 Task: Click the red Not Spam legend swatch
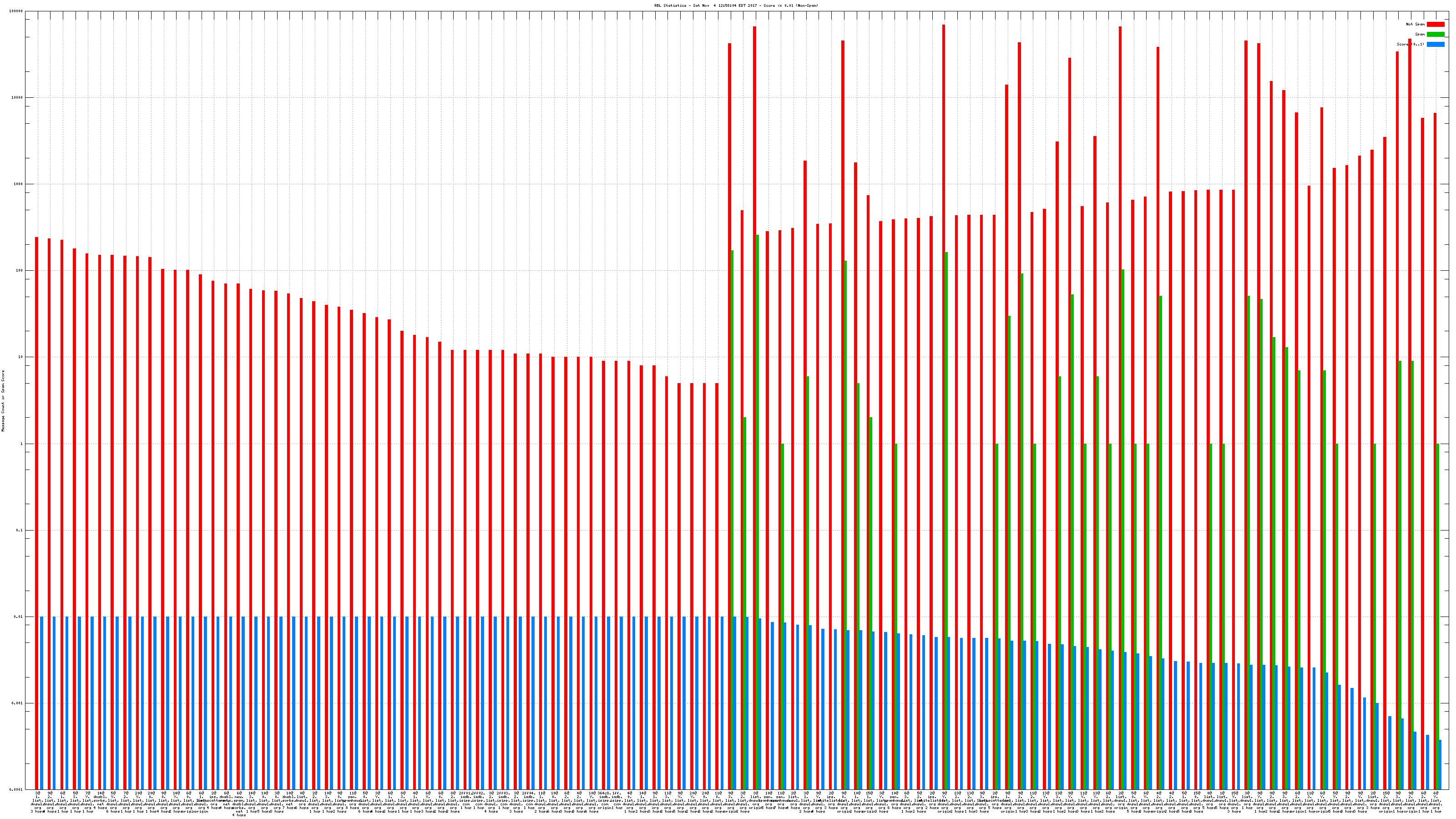pyautogui.click(x=1435, y=24)
